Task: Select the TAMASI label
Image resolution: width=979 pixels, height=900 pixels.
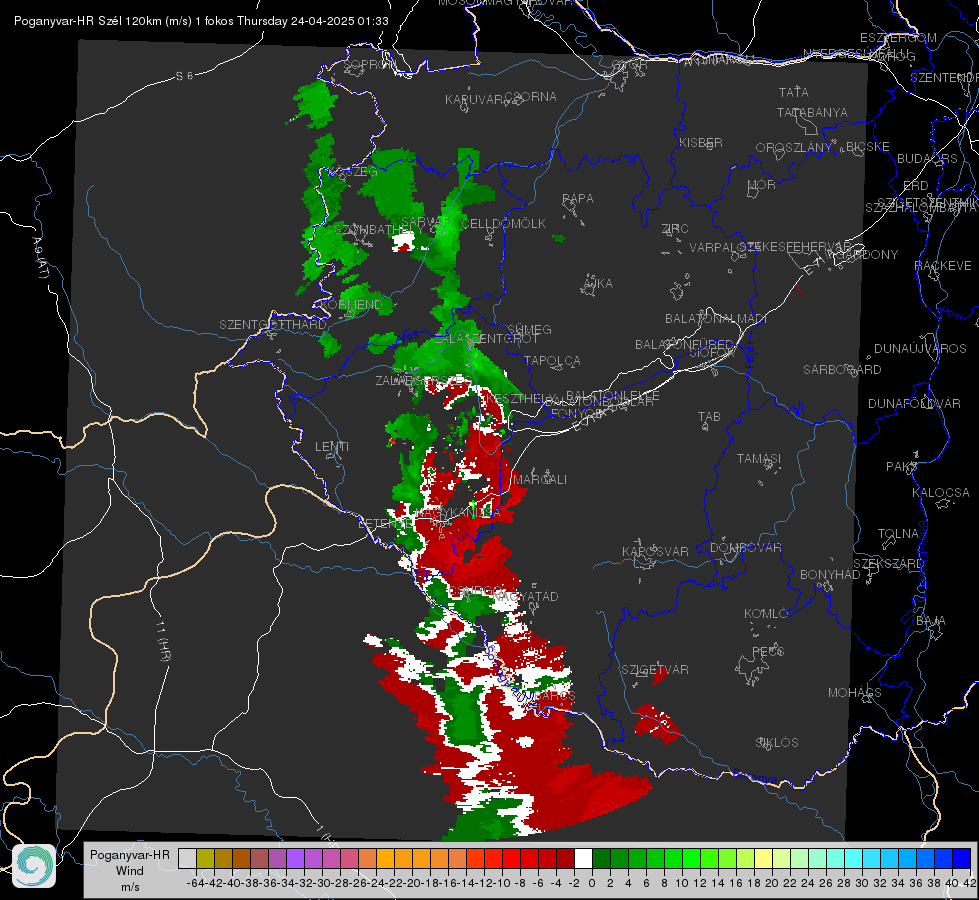Action: click(x=759, y=458)
